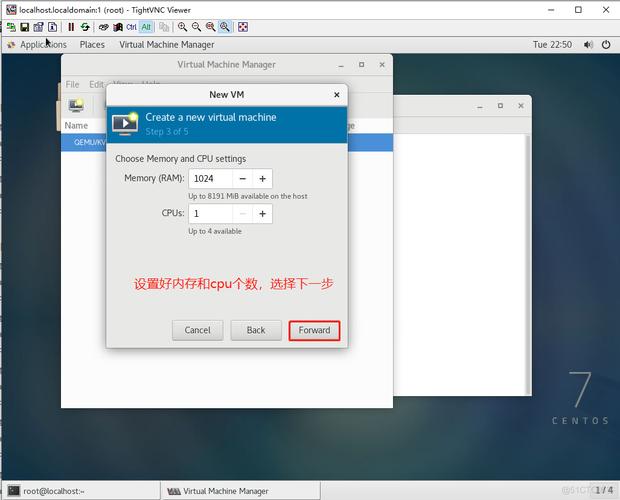The width and height of the screenshot is (620, 500).
Task: Open Edit menu in Virtual Machine Manager
Action: point(96,85)
